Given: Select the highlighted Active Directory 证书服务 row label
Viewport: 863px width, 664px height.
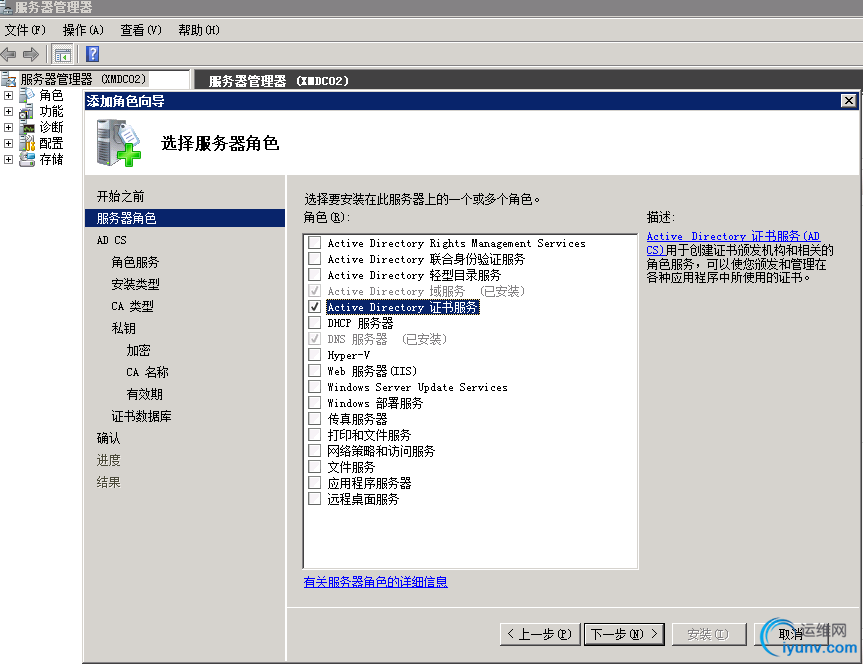Looking at the screenshot, I should point(403,307).
